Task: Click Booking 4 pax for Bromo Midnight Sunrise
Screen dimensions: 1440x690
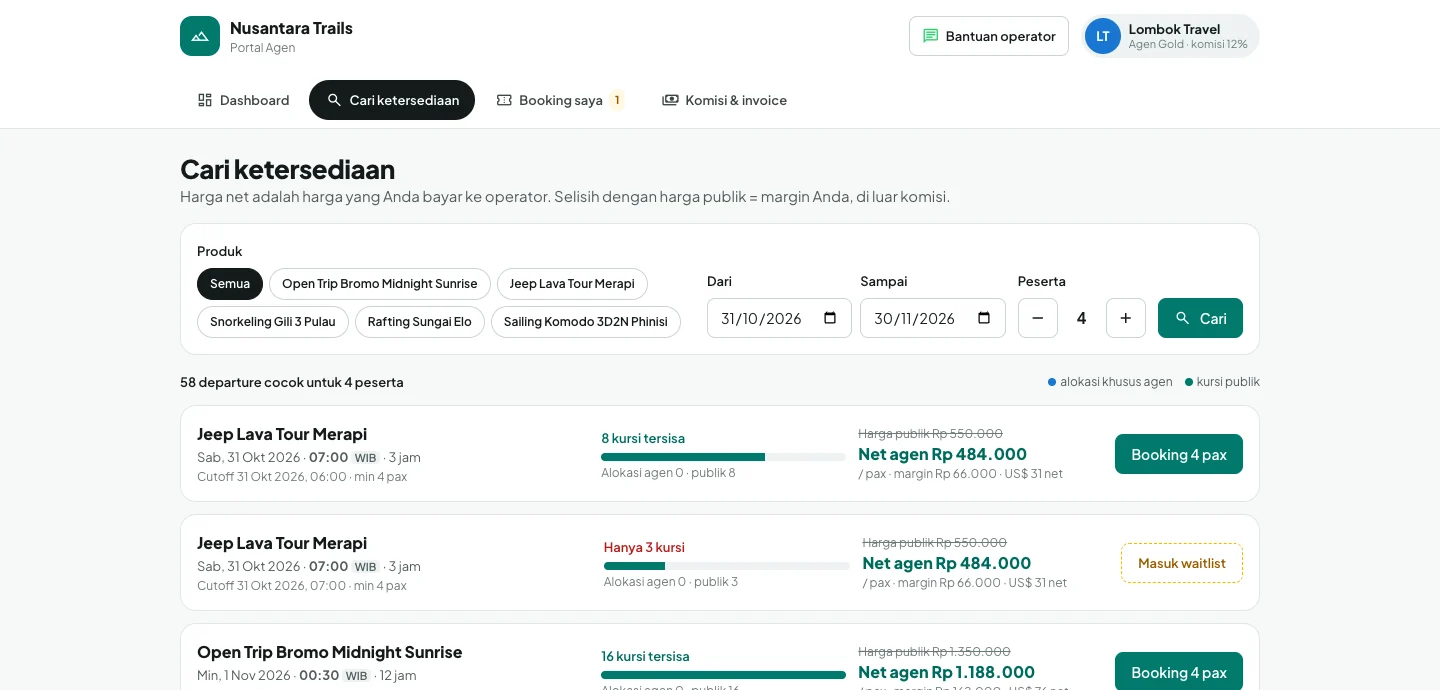Action: pos(1179,672)
